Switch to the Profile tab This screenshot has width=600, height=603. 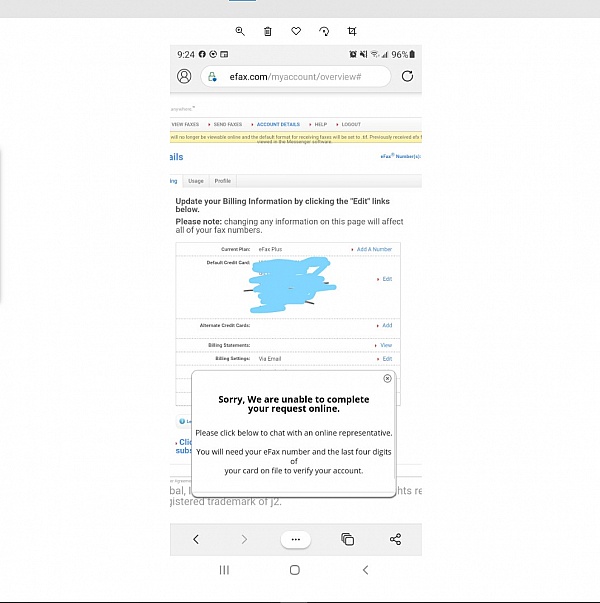click(x=223, y=181)
